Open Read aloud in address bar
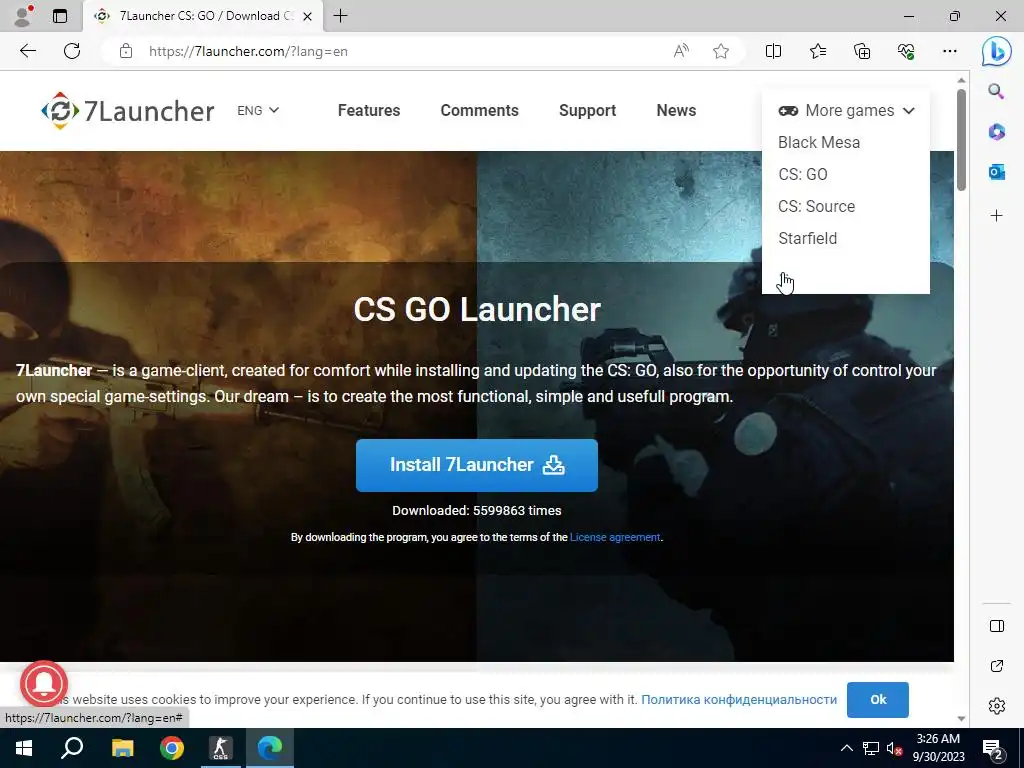 pos(681,51)
